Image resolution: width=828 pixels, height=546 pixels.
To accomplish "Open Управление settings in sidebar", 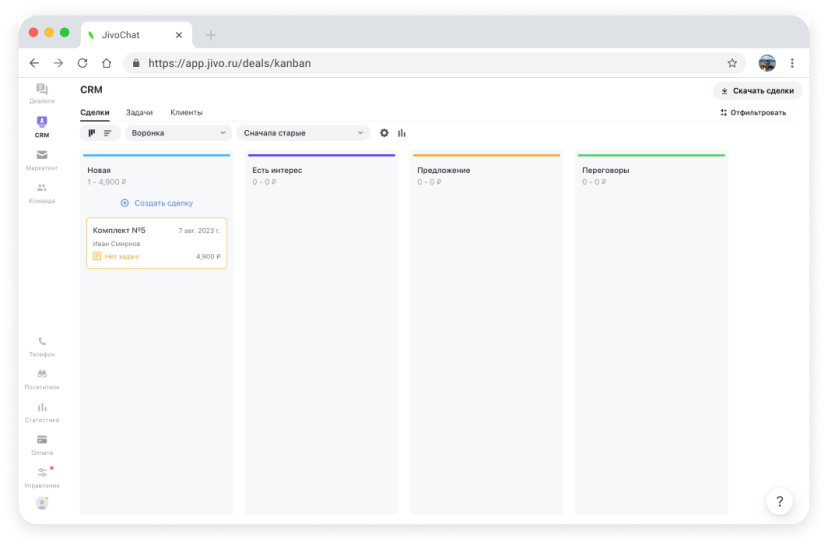I will [x=42, y=477].
